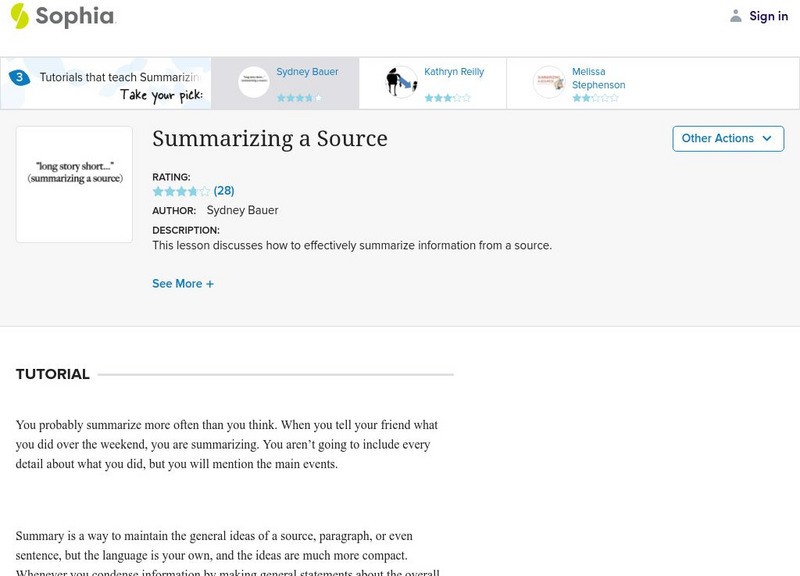800x576 pixels.
Task: Click the "long story short" lesson thumbnail
Action: pyautogui.click(x=74, y=184)
